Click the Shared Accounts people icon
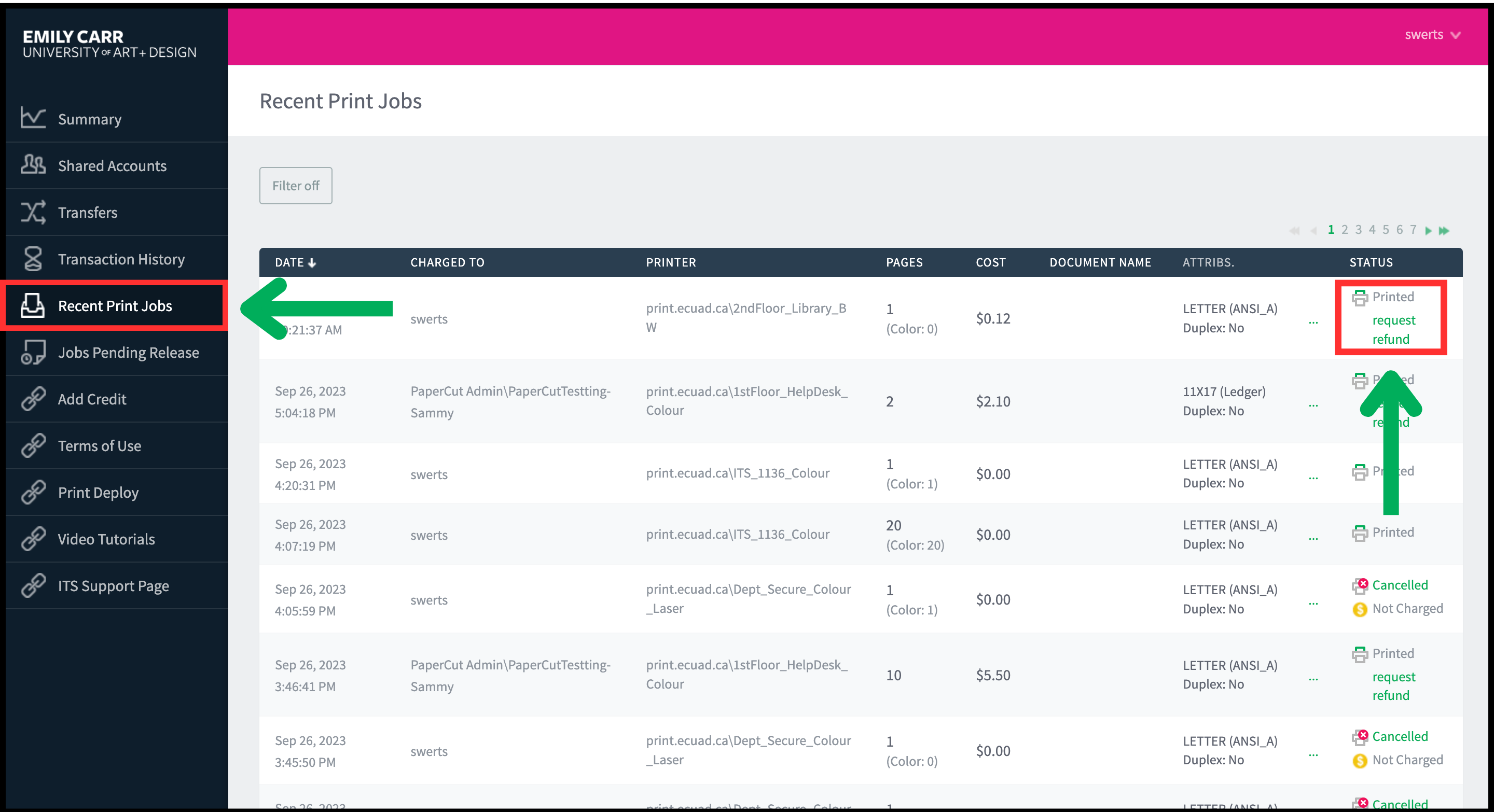 coord(33,164)
